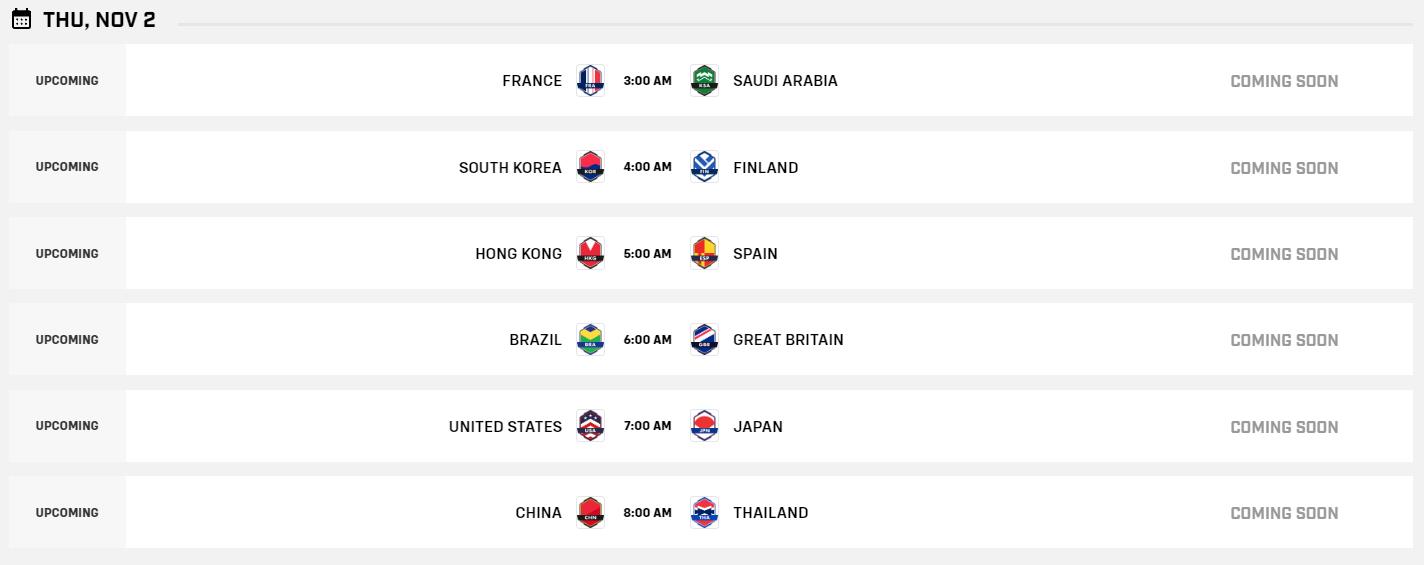1424x565 pixels.
Task: Open the Thailand team badge
Action: coord(704,513)
